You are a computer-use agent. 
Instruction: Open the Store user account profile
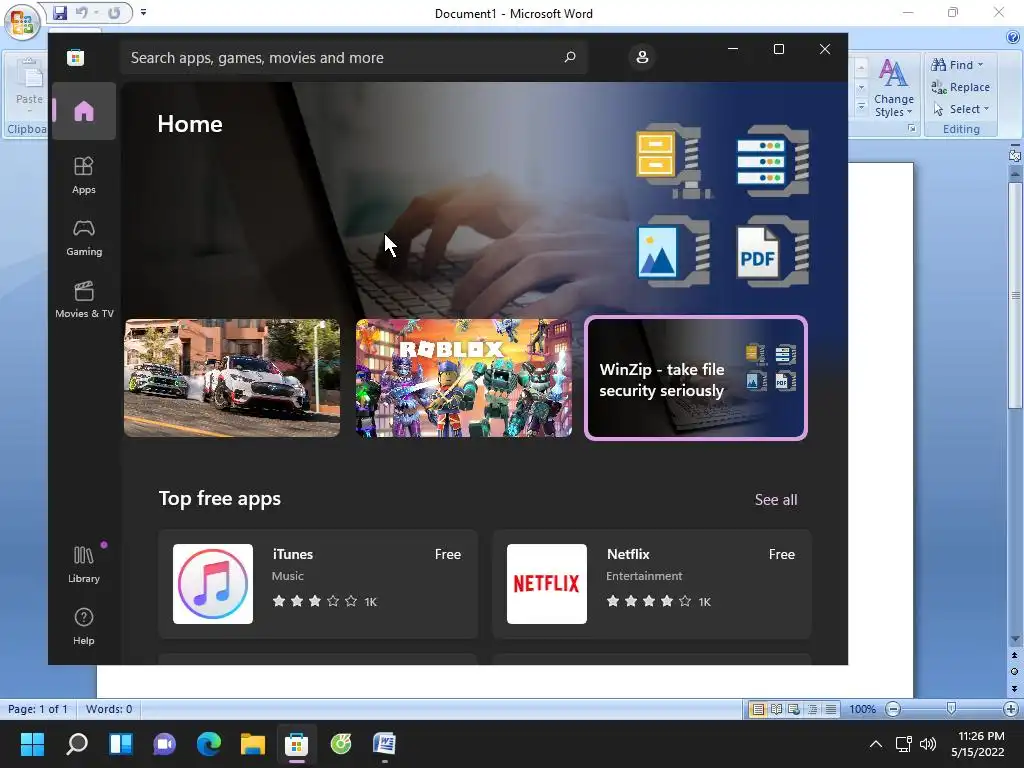click(x=642, y=57)
